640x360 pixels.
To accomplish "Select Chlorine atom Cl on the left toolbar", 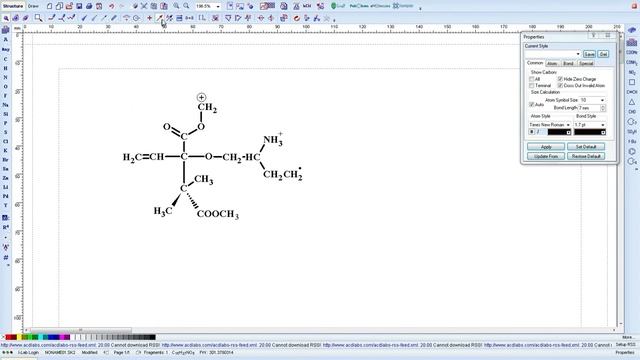I will (5, 141).
